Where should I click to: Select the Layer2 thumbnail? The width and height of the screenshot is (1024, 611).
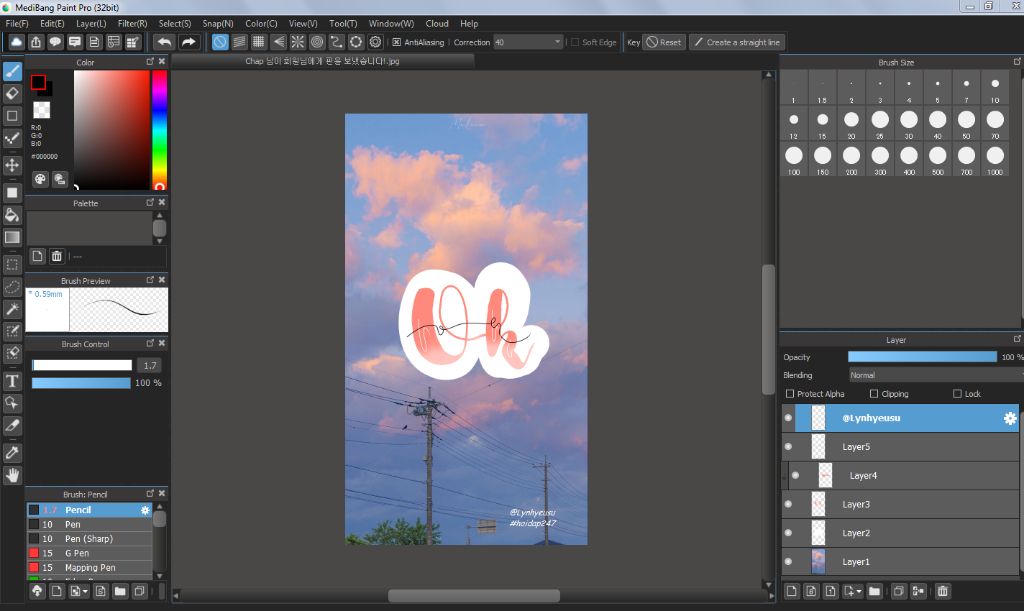[x=818, y=533]
